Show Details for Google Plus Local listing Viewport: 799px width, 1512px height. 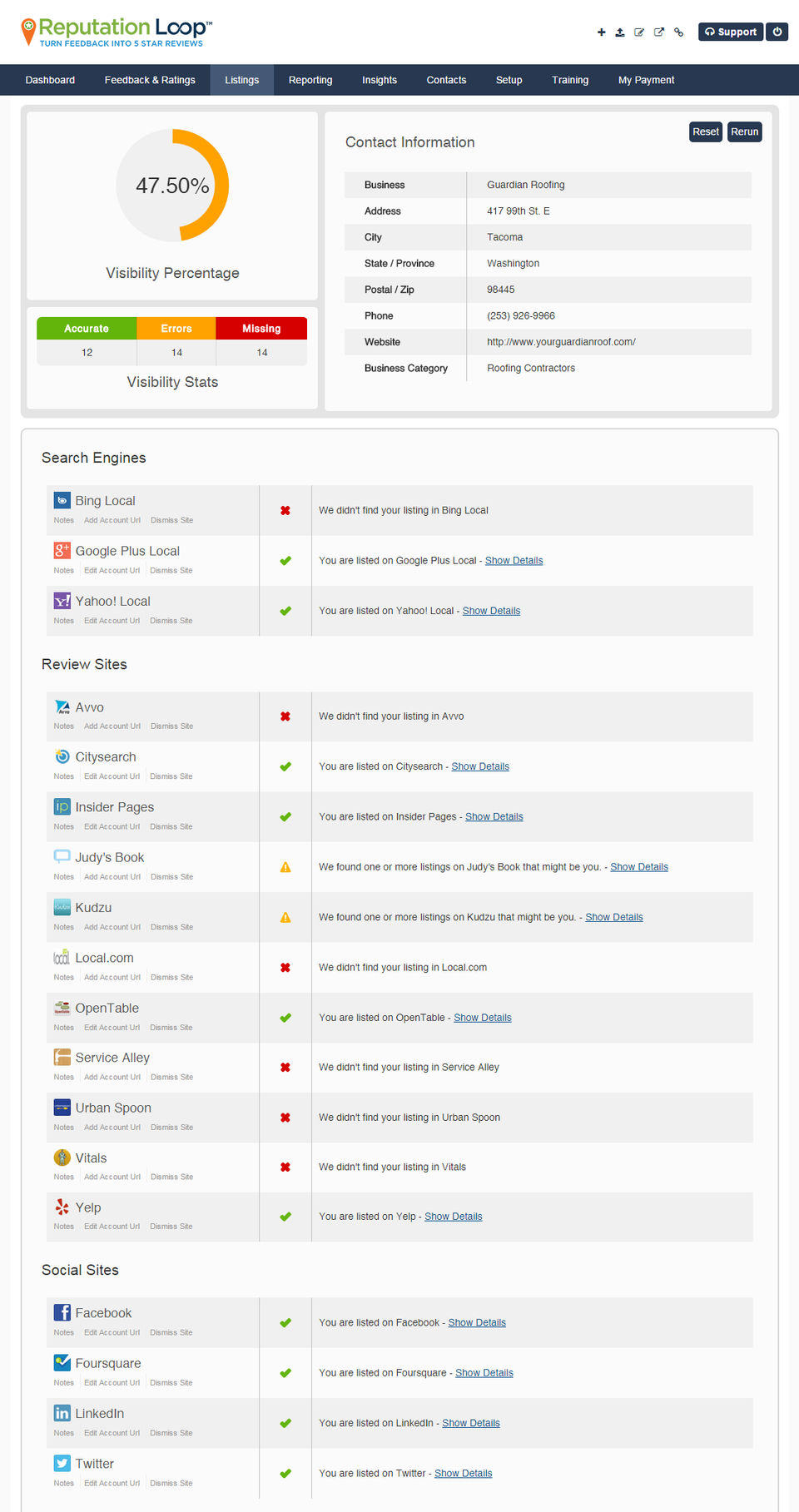pos(514,561)
